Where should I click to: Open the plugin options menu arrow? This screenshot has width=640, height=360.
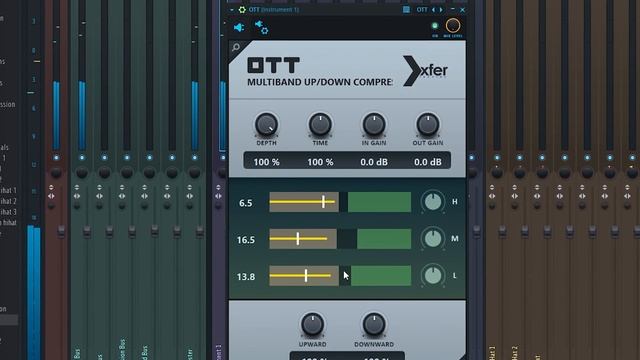coord(232,9)
